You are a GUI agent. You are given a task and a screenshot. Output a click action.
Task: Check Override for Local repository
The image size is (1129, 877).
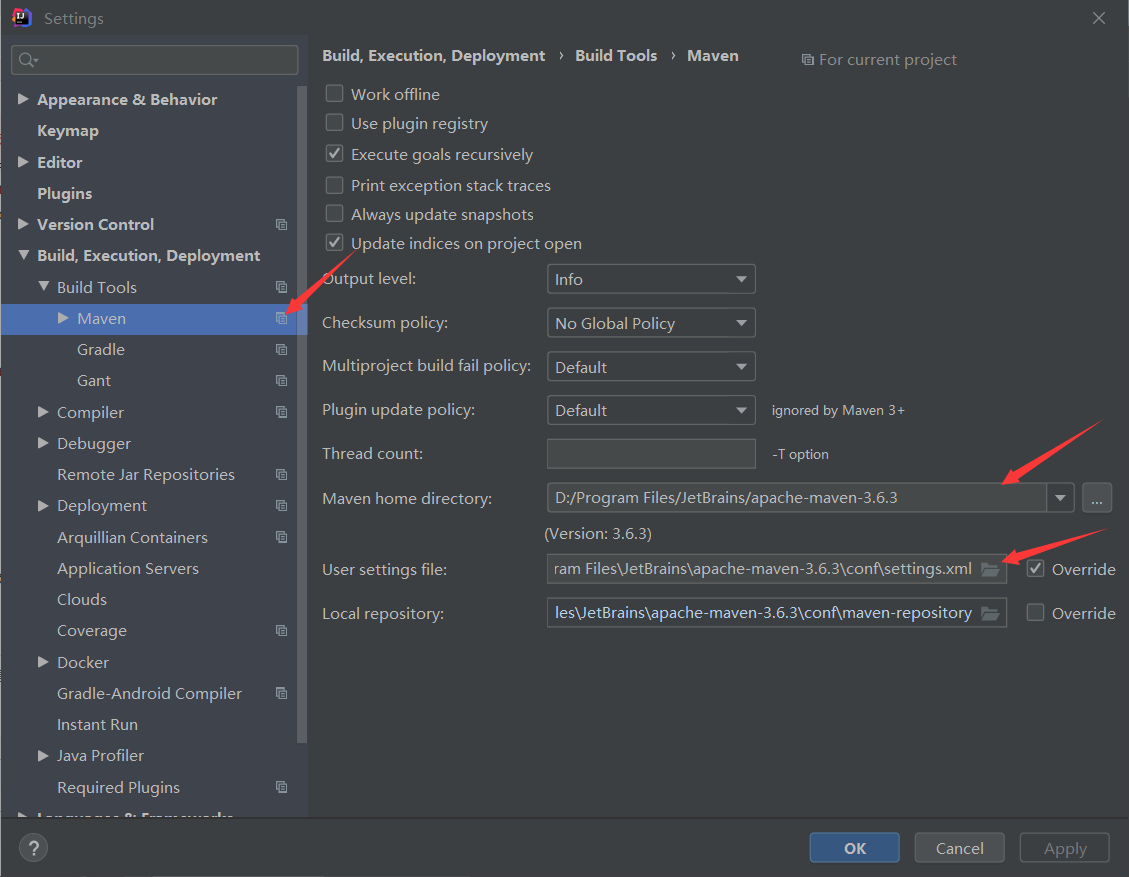[1035, 613]
